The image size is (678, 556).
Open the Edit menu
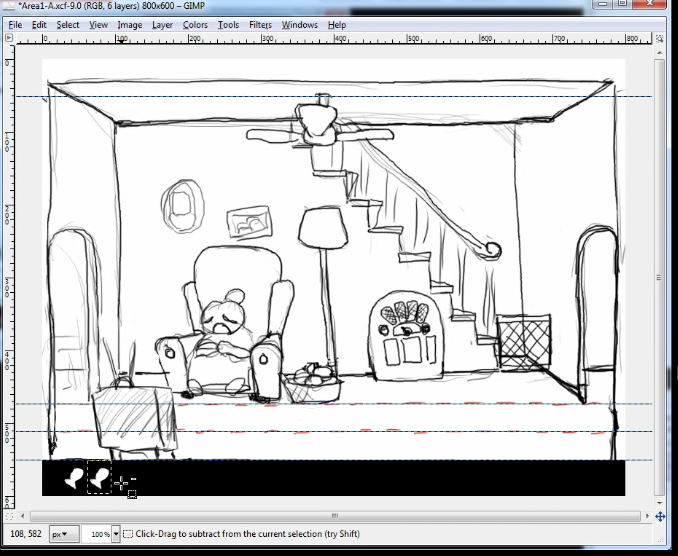[x=39, y=25]
